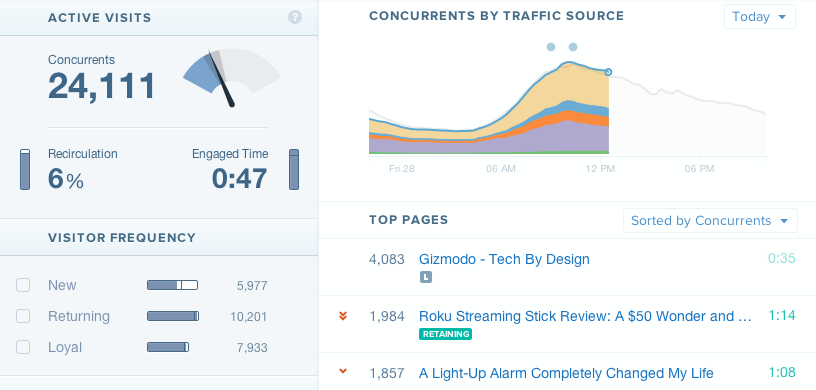Click the Loyal visitors progress bar
The height and width of the screenshot is (390, 816).
[x=168, y=347]
